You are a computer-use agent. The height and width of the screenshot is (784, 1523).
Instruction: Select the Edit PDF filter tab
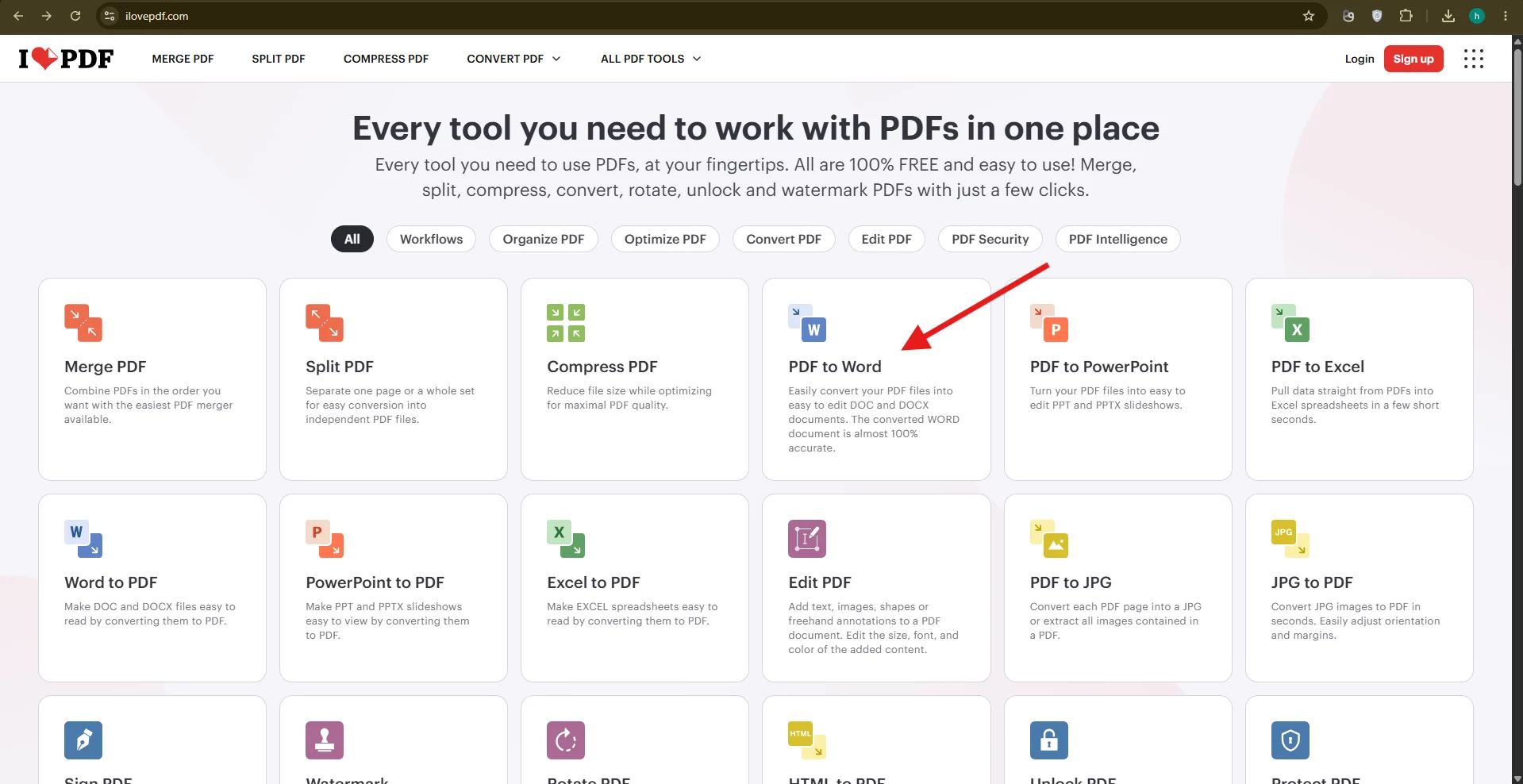[x=886, y=239]
